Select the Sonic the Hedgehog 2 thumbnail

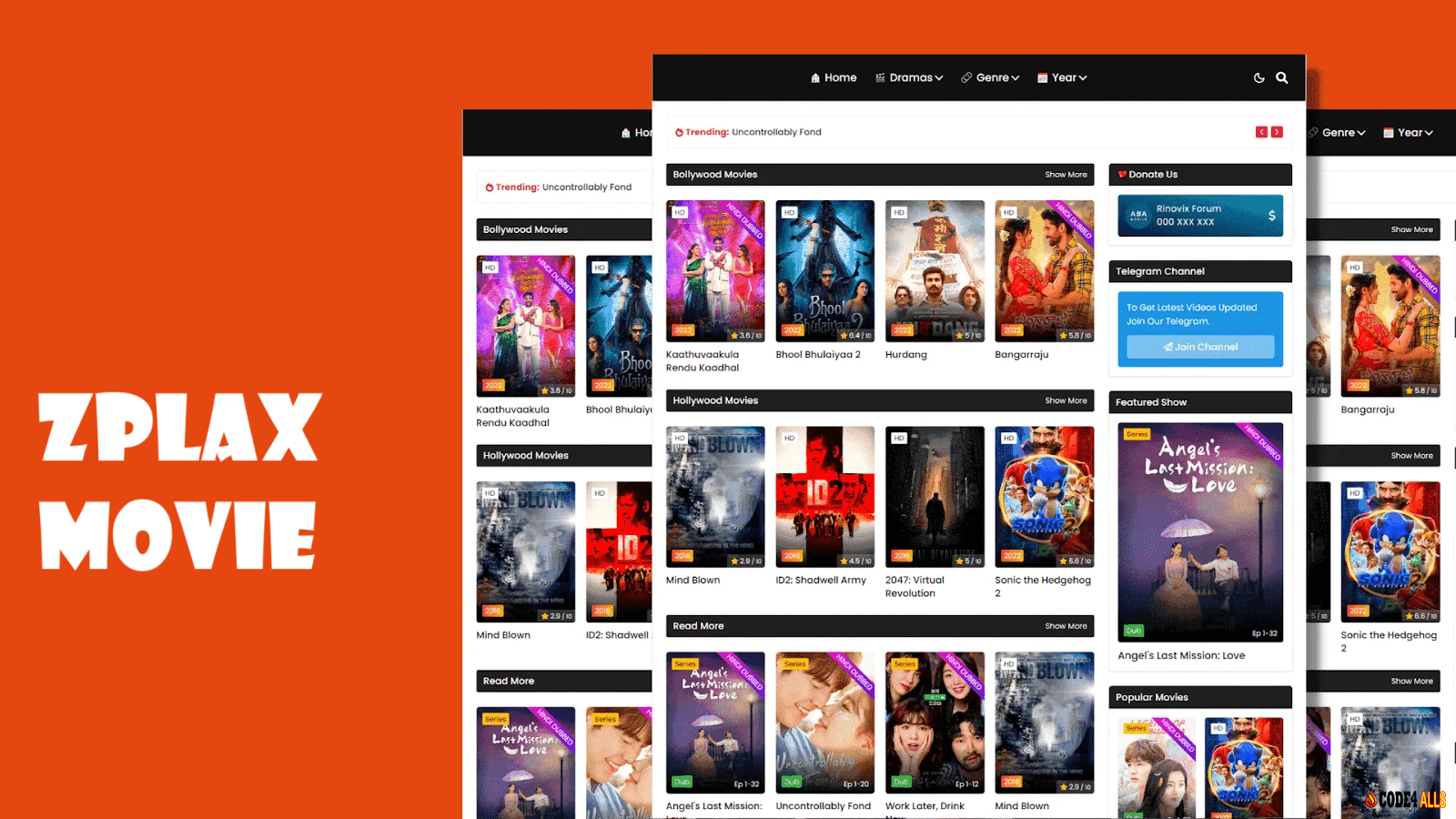coord(1044,496)
